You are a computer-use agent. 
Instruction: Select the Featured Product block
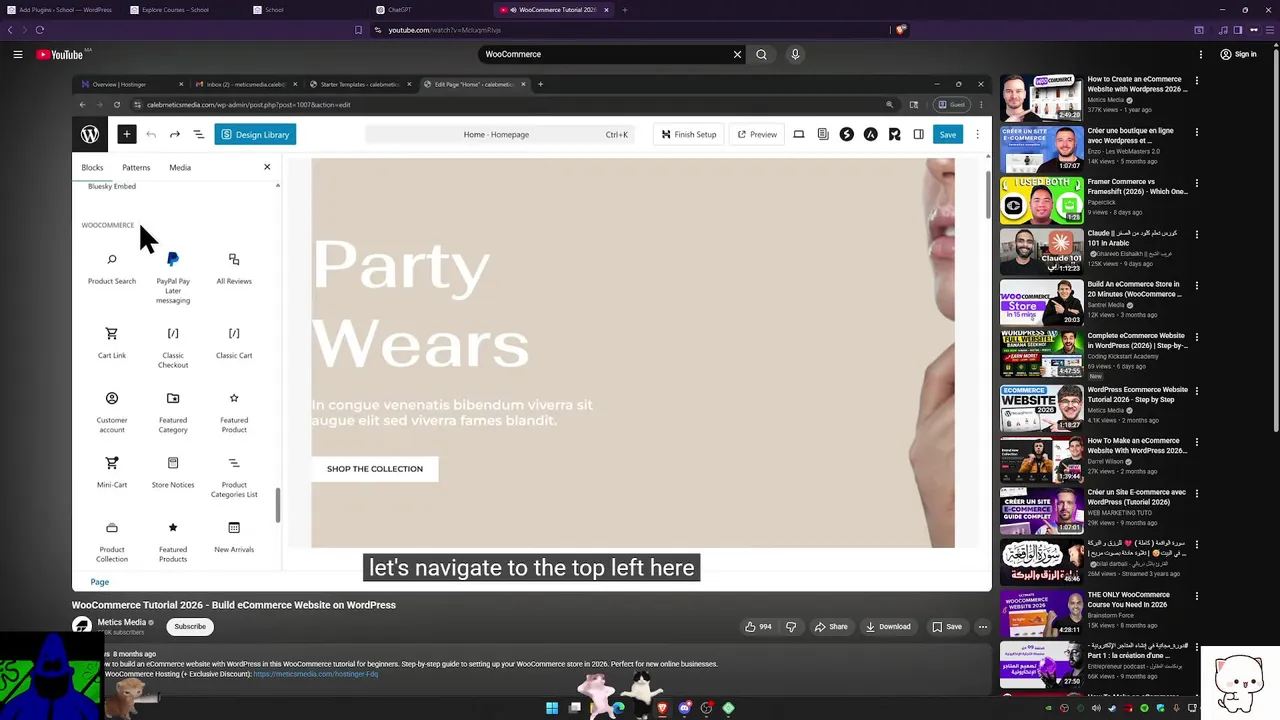(x=234, y=412)
